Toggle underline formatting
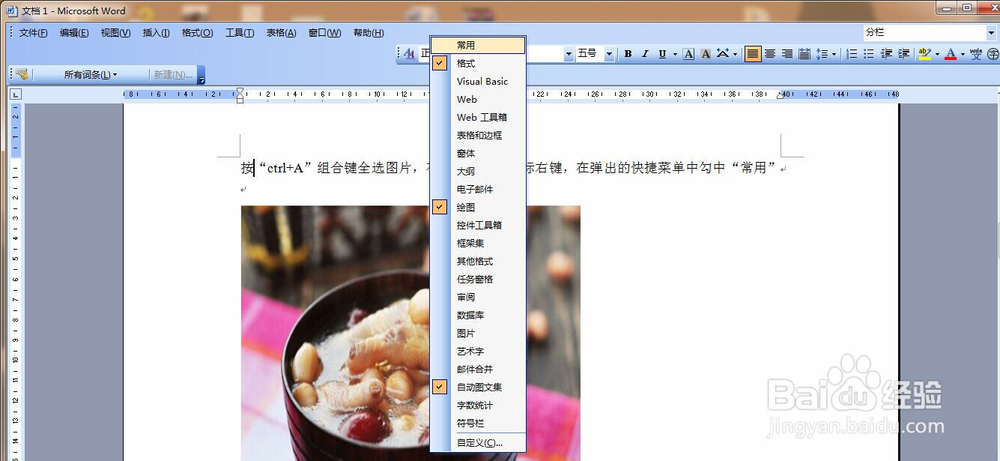This screenshot has height=461, width=1000. point(662,54)
